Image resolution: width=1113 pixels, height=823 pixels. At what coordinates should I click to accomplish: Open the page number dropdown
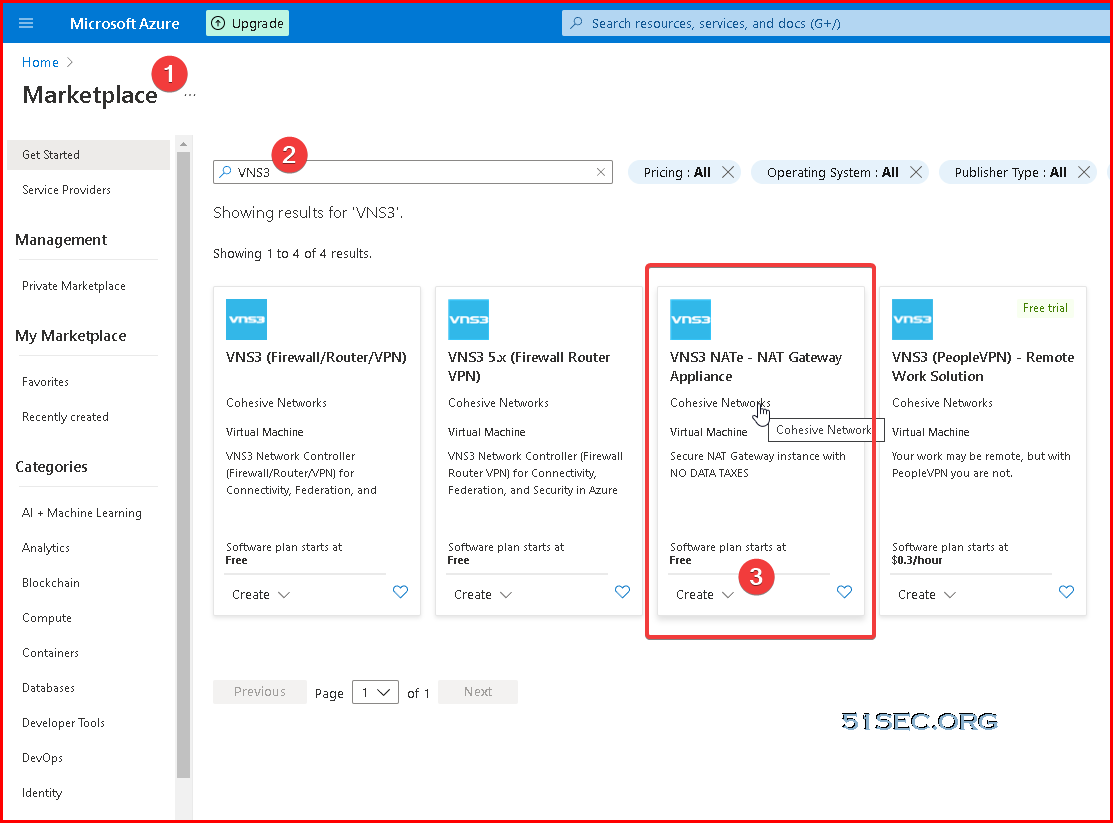coord(375,692)
